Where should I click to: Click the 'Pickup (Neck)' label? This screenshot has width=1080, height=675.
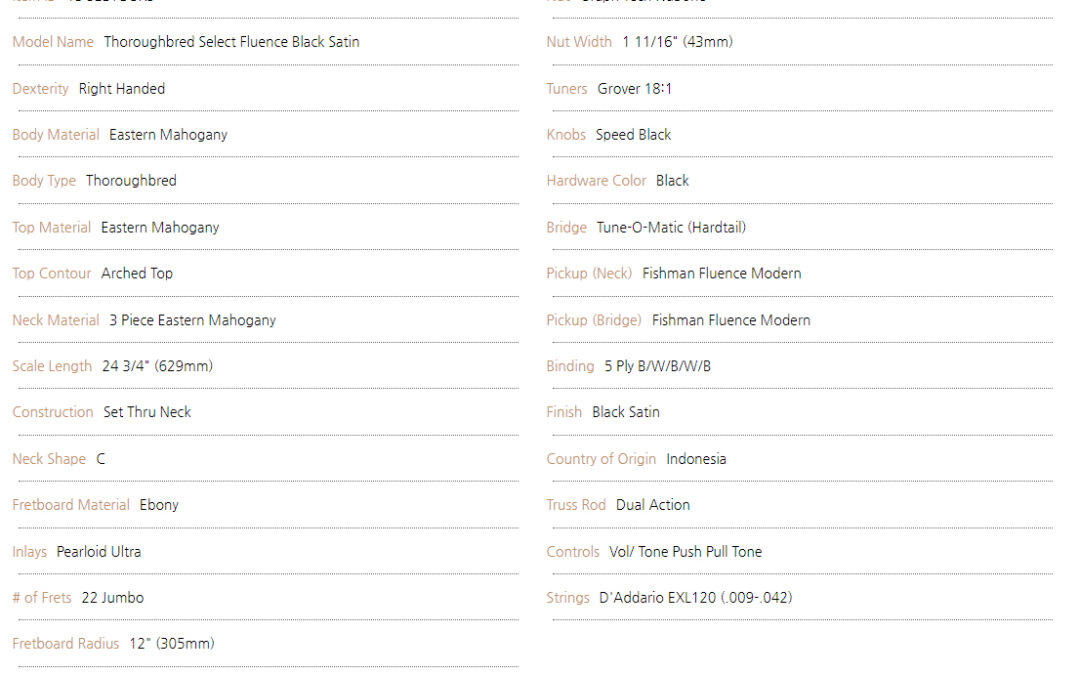coord(590,273)
